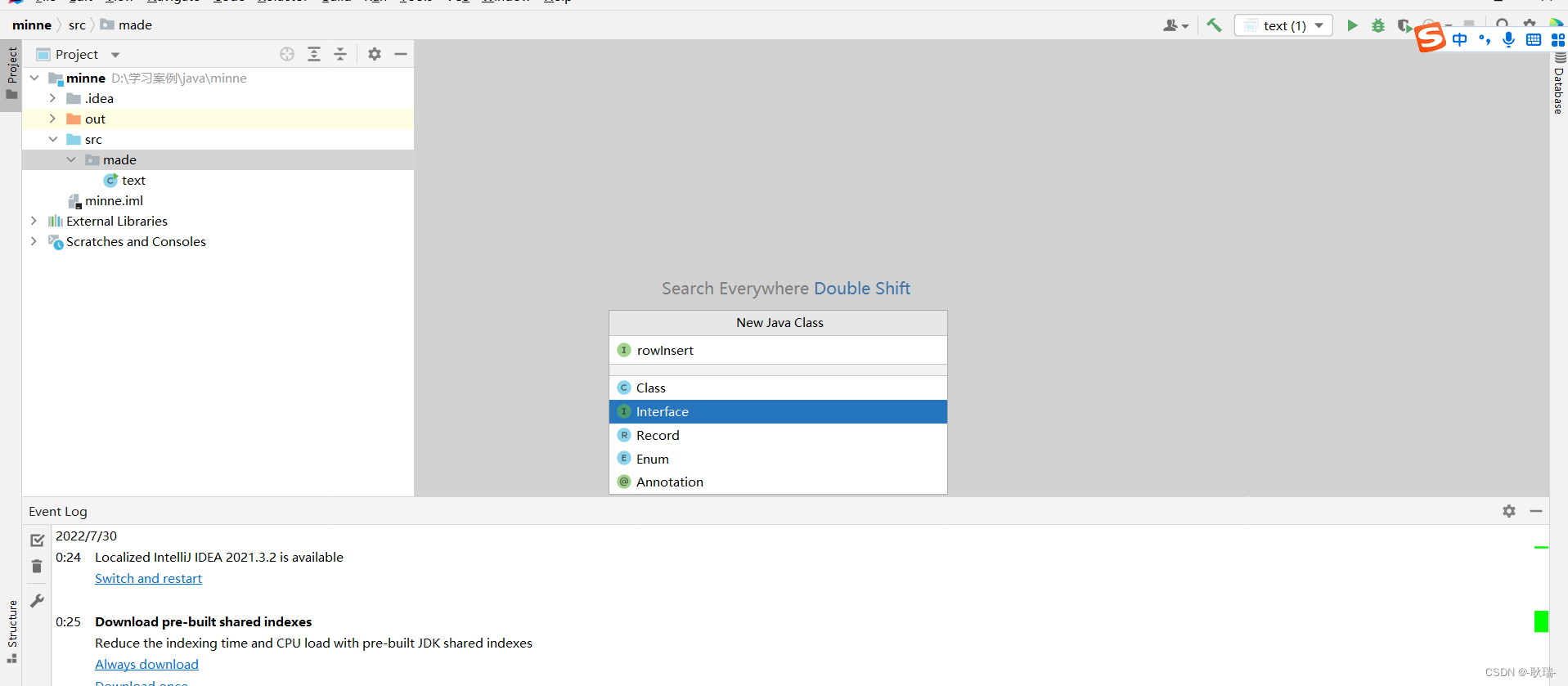Open the user account icon in toolbar
The width and height of the screenshot is (1568, 686).
[1175, 25]
